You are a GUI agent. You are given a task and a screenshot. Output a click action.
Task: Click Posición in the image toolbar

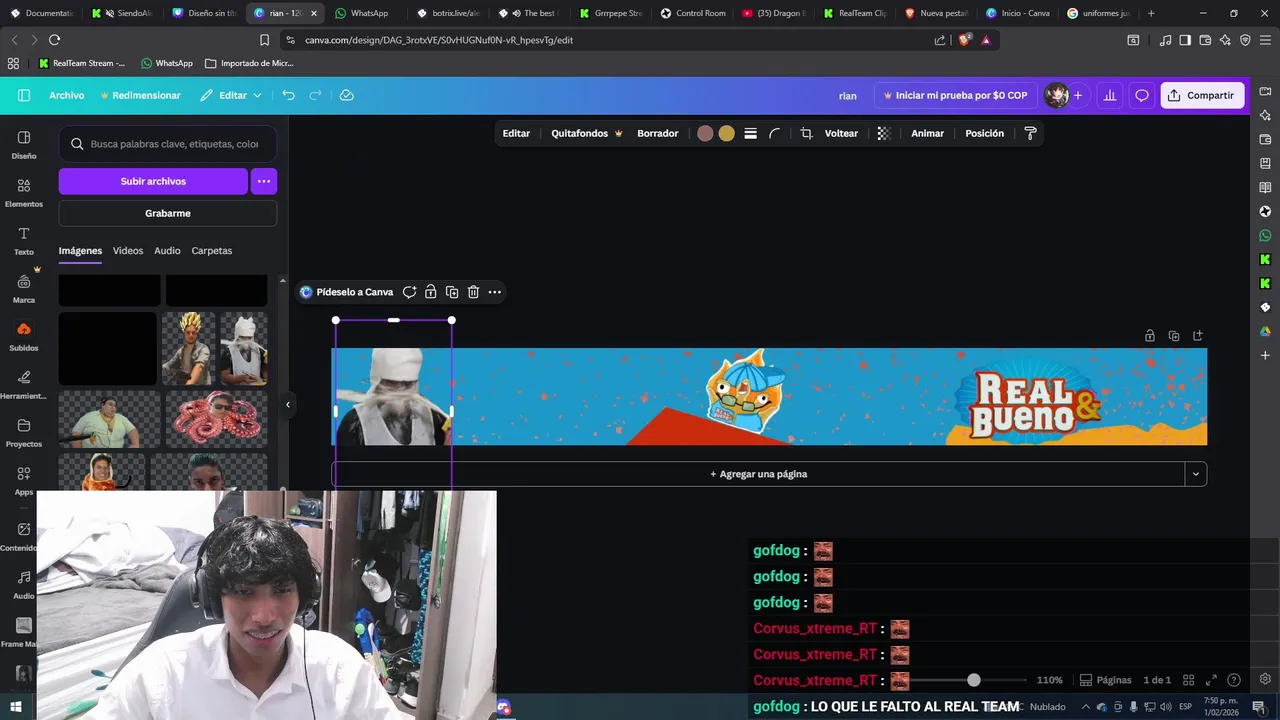coord(985,133)
